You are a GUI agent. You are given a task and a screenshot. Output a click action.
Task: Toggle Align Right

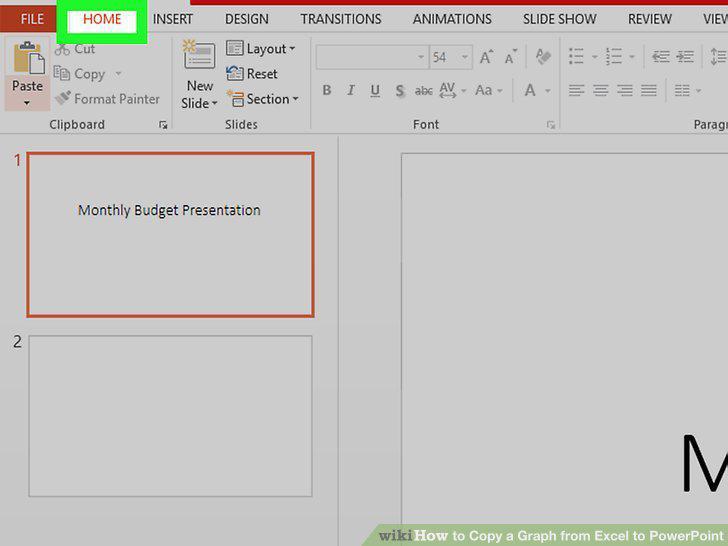[625, 90]
